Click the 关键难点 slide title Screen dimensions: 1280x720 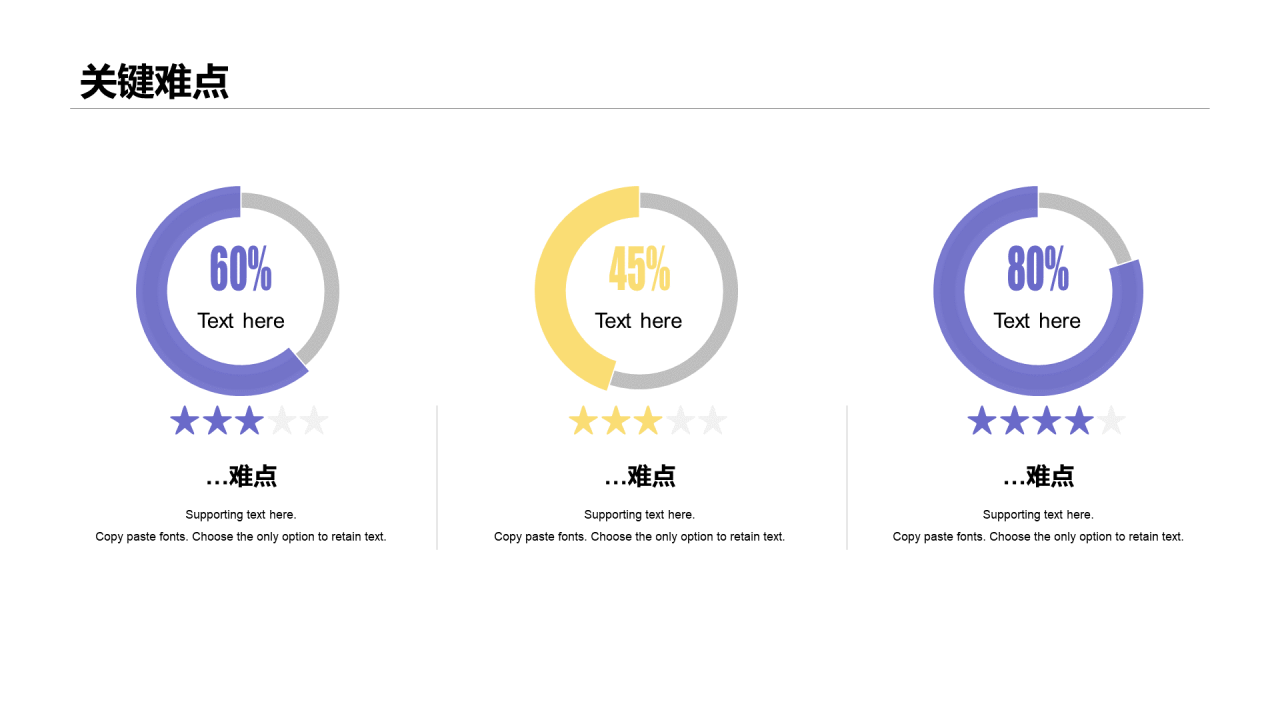coord(154,82)
